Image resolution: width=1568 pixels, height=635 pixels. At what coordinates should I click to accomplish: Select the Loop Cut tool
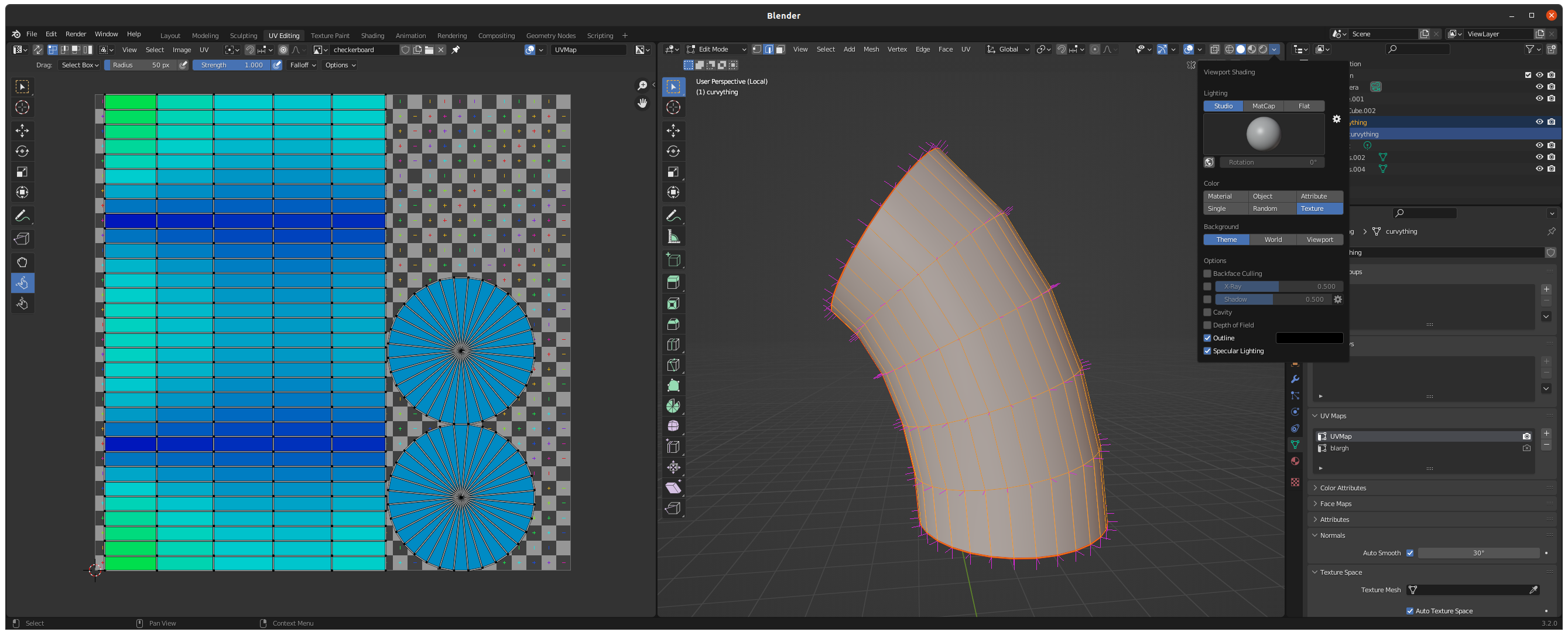673,344
